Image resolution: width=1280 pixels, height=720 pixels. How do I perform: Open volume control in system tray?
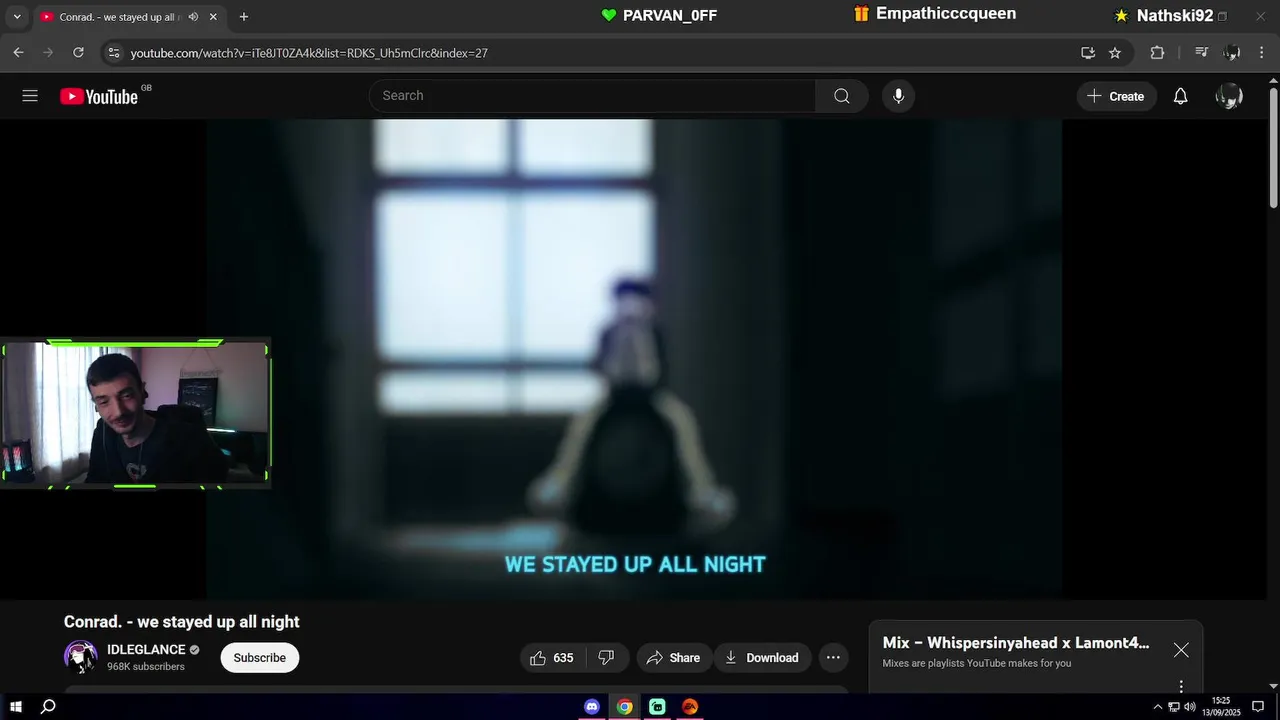click(1190, 707)
